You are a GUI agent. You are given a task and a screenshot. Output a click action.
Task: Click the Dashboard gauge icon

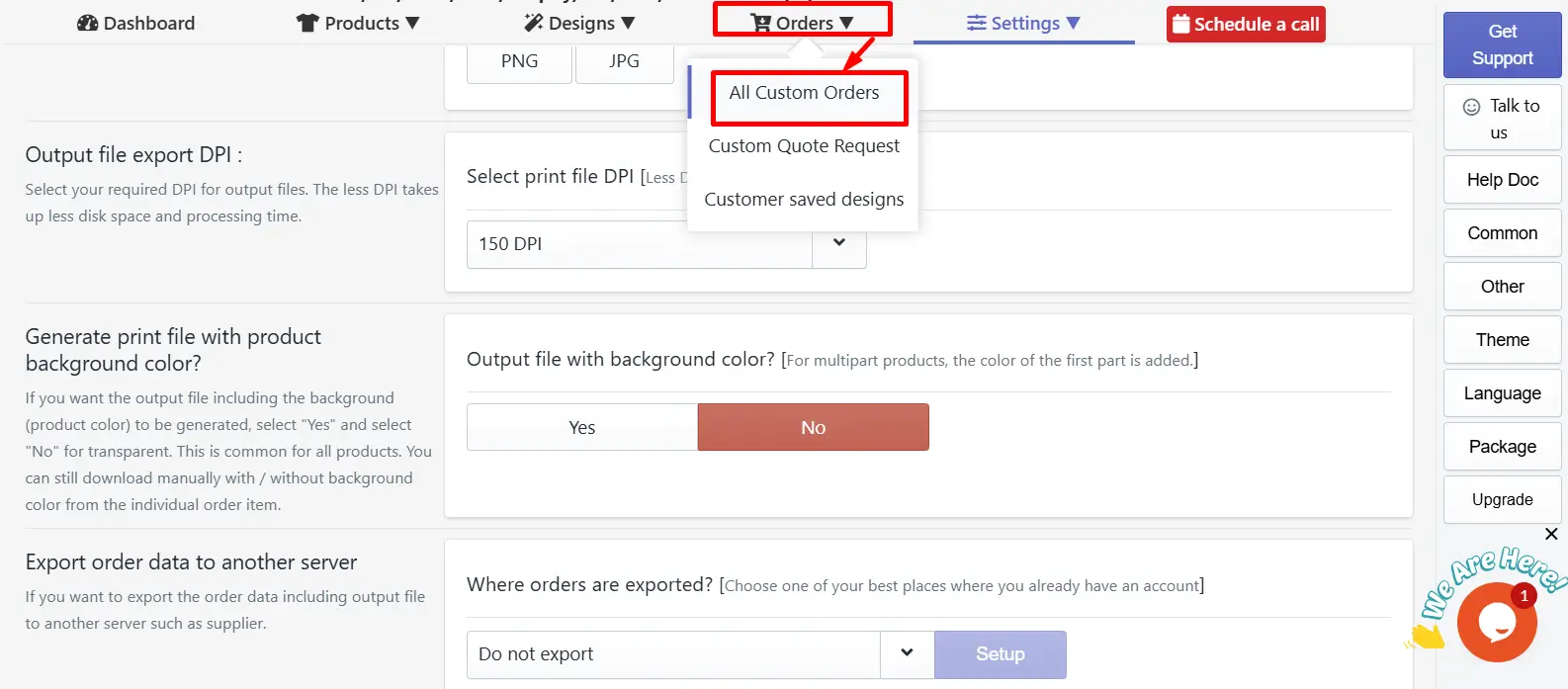[87, 23]
